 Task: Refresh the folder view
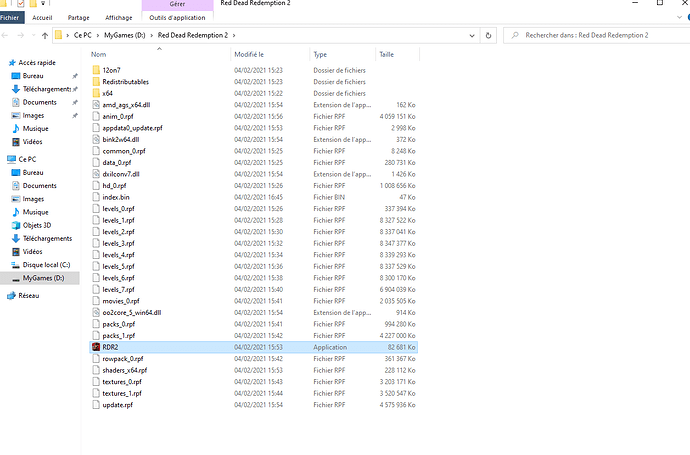[x=488, y=36]
